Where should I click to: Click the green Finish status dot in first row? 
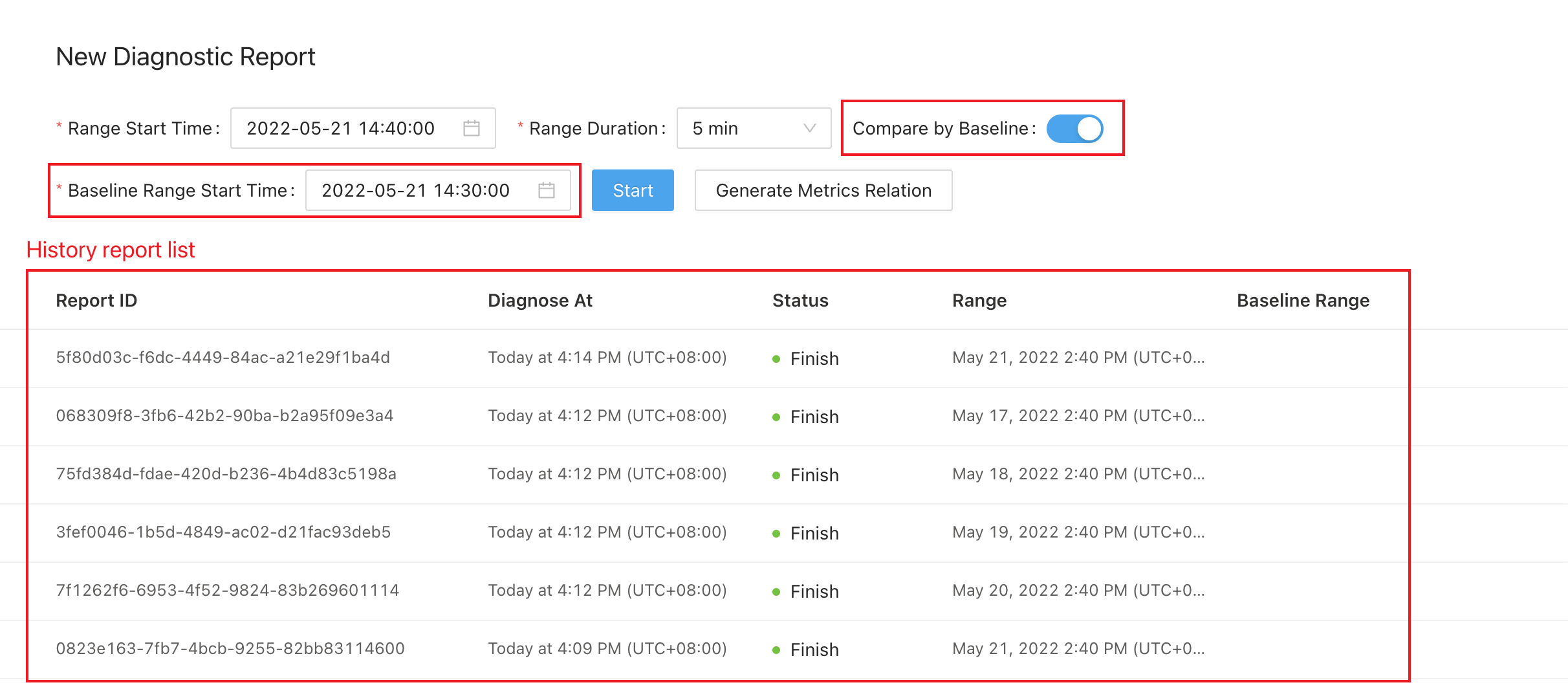coord(776,359)
